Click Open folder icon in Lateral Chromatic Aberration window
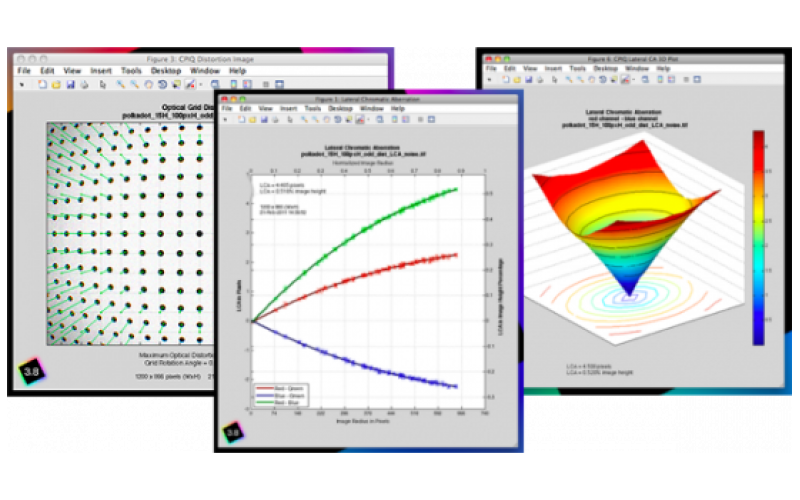Image resolution: width=800 pixels, height=500 pixels. [253, 119]
